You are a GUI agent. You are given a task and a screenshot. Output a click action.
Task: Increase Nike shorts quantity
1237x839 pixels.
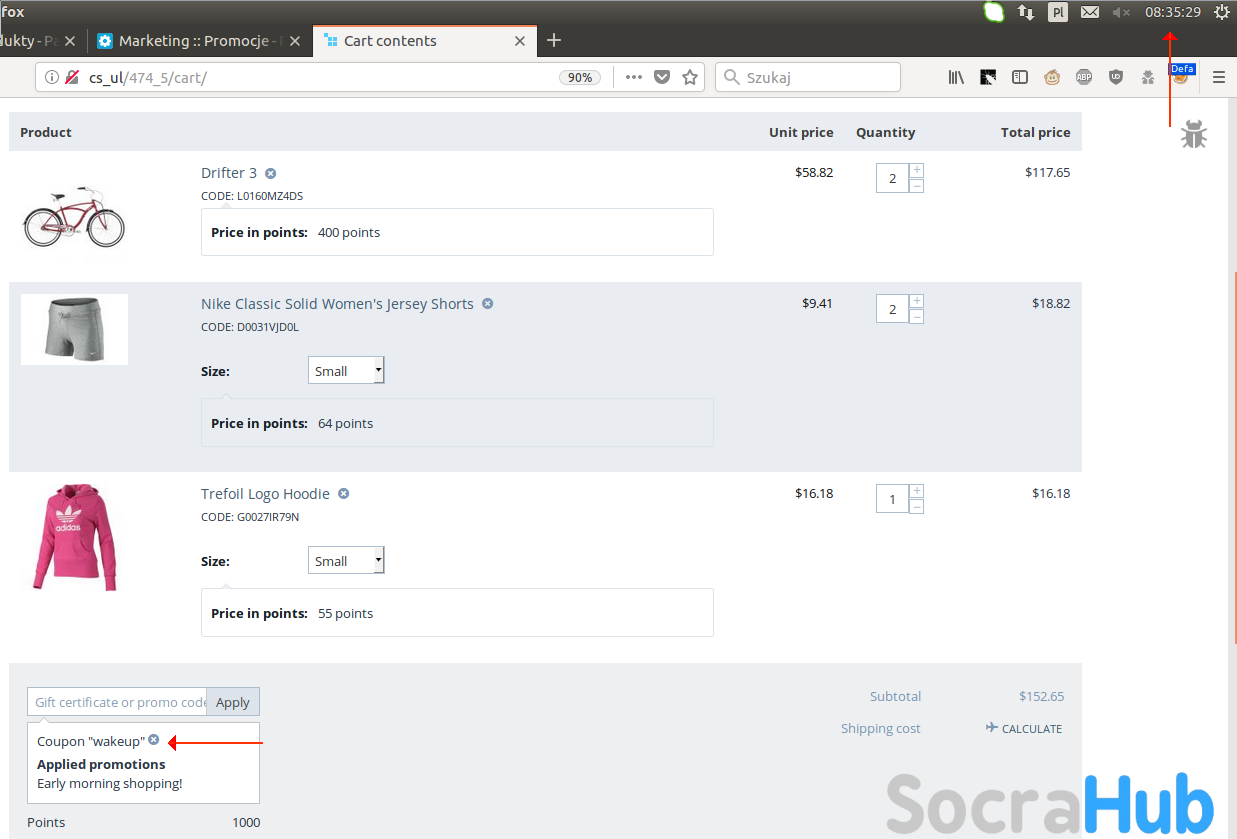point(917,301)
